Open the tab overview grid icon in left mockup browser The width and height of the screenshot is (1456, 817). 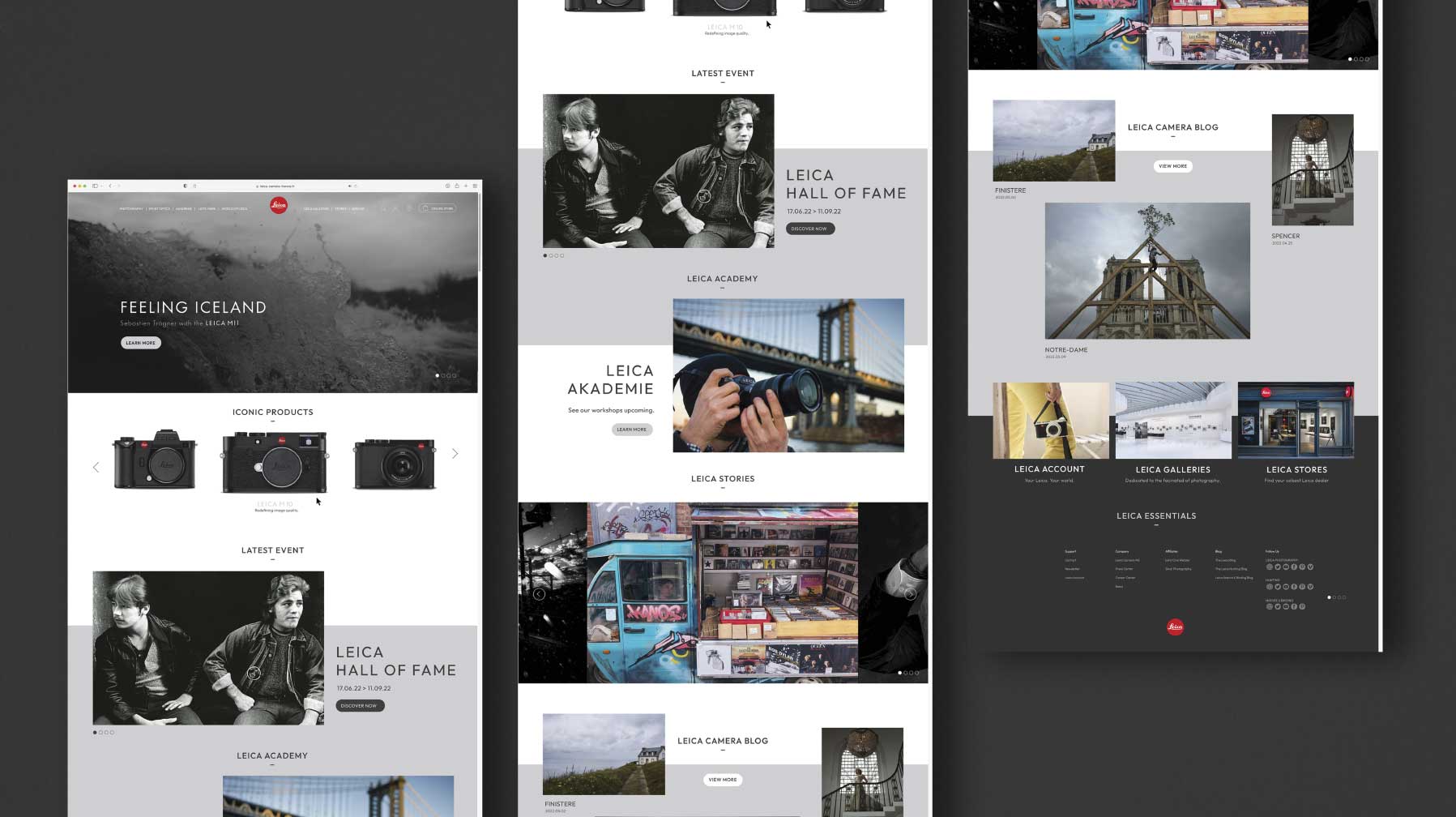tap(475, 186)
